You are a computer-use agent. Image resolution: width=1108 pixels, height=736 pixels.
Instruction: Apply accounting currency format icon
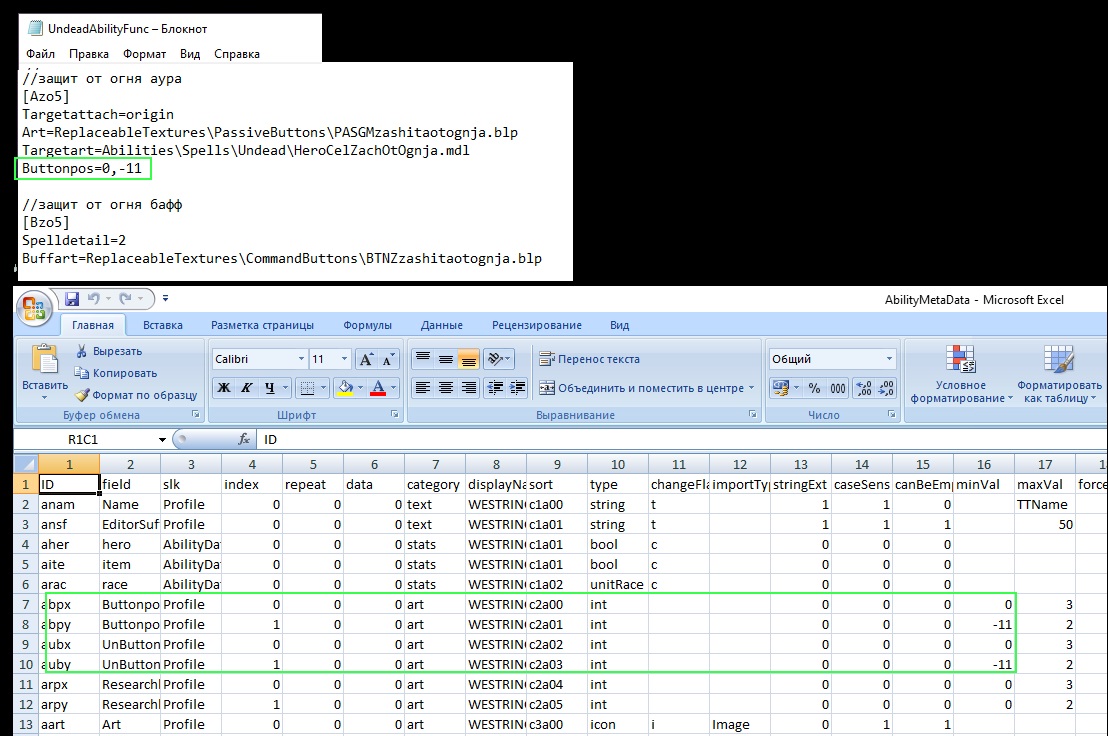(781, 388)
